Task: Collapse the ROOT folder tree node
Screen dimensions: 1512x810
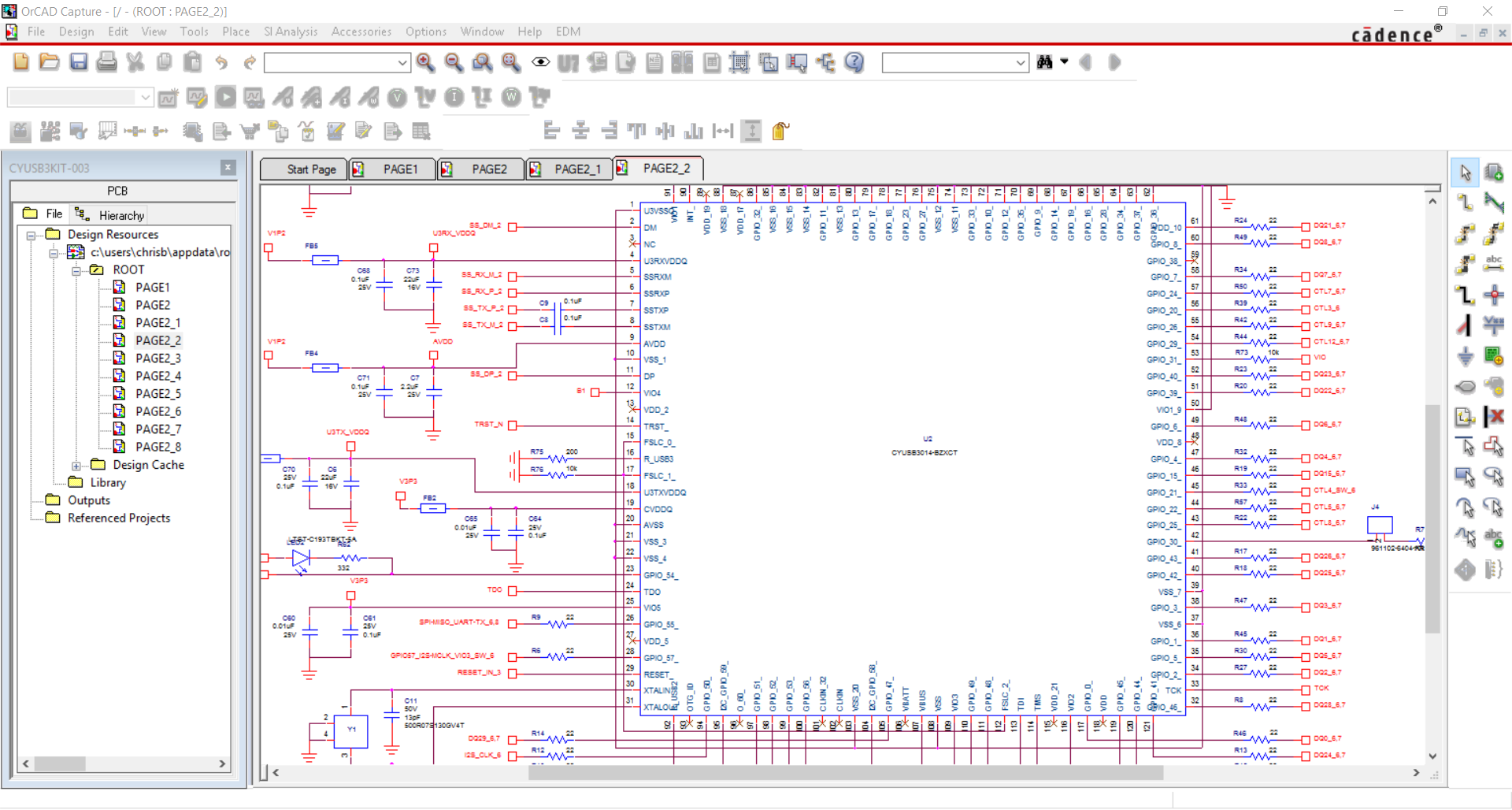Action: click(76, 270)
